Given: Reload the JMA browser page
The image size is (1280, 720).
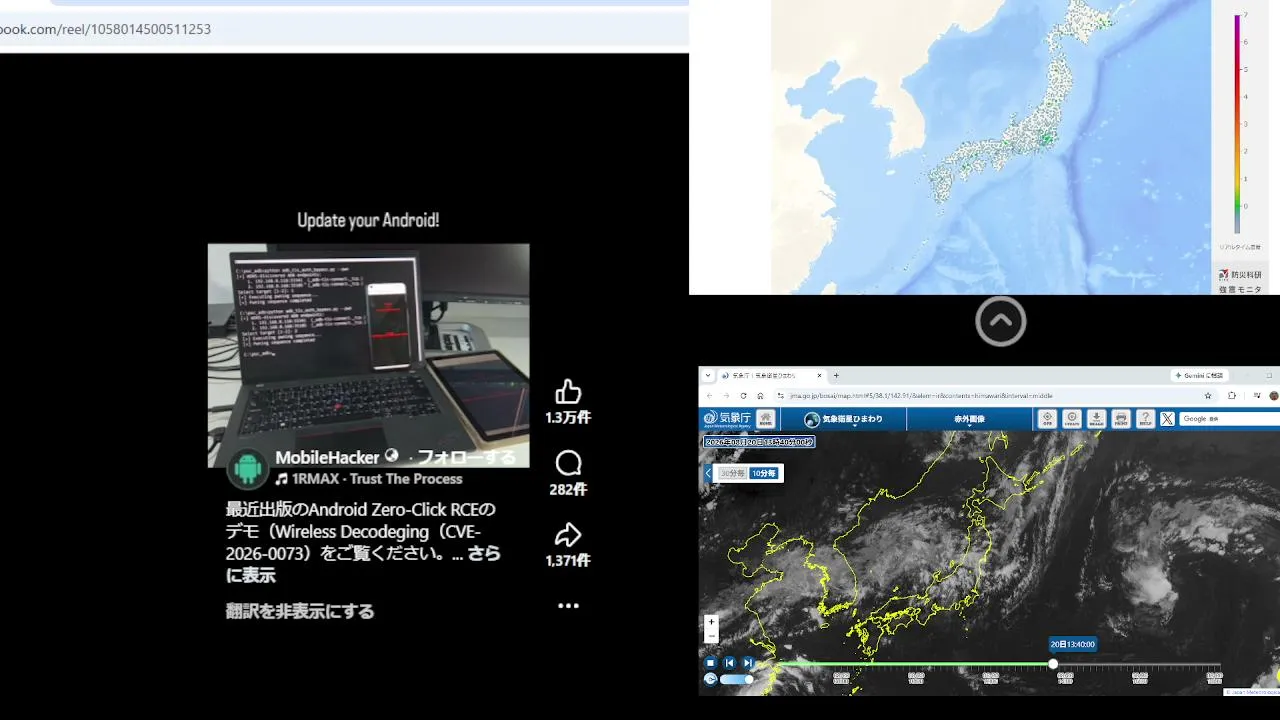Looking at the screenshot, I should [743, 396].
